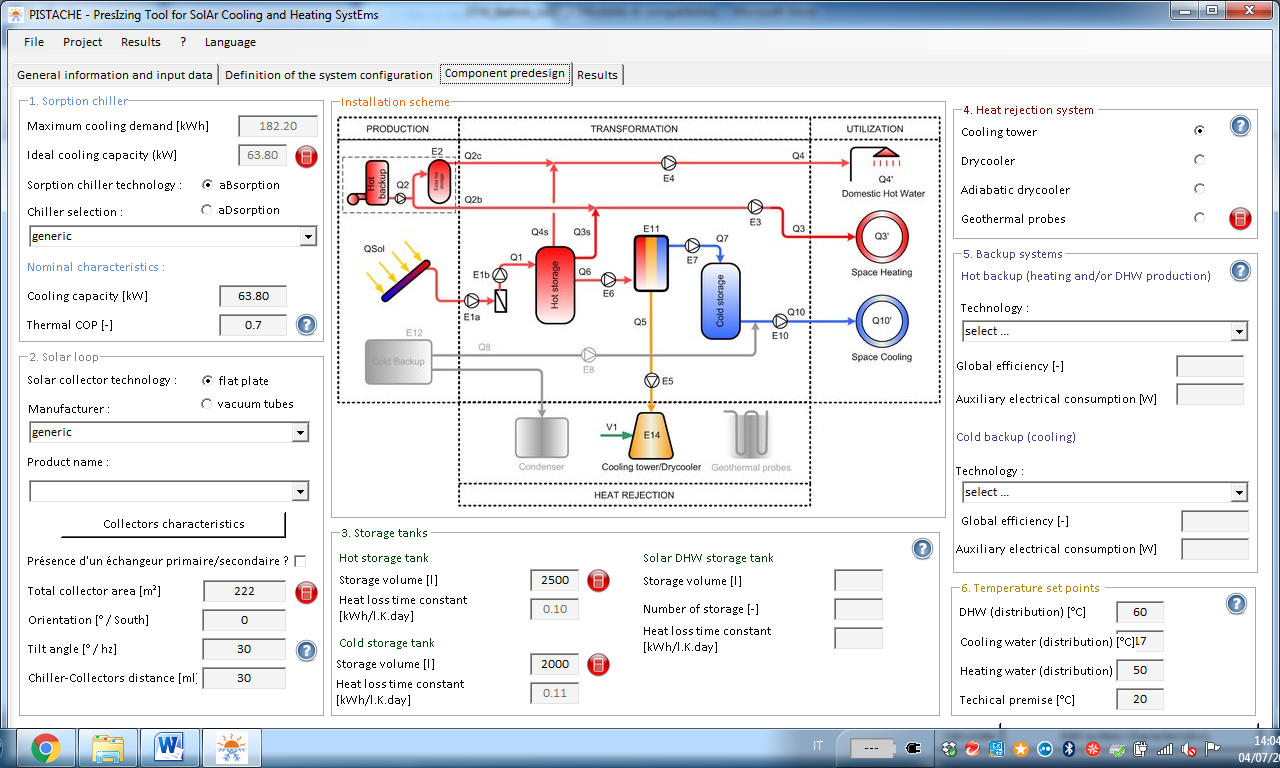
Task: Open help icon in Heat rejection system panel
Action: coord(1240,126)
